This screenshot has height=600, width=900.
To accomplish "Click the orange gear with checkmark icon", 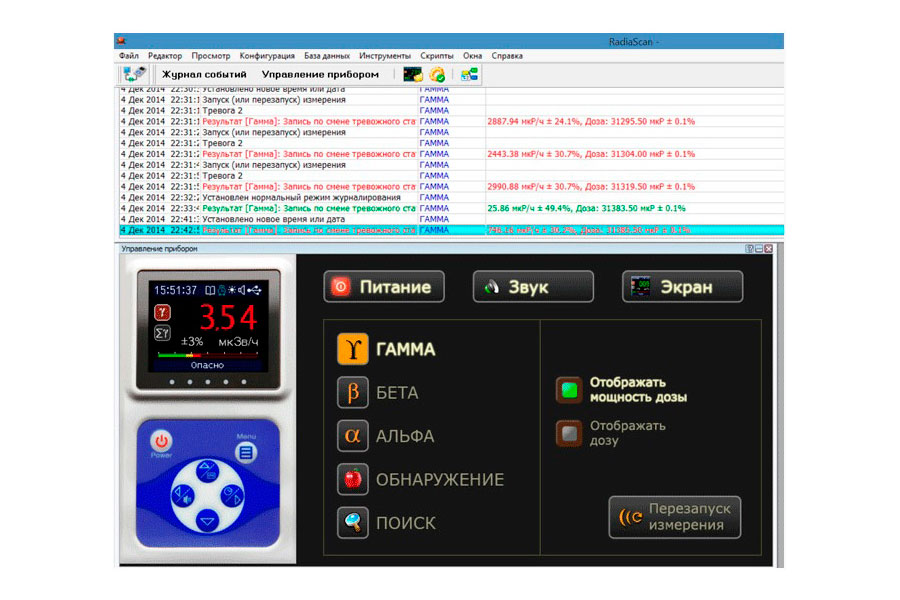I will coord(437,75).
